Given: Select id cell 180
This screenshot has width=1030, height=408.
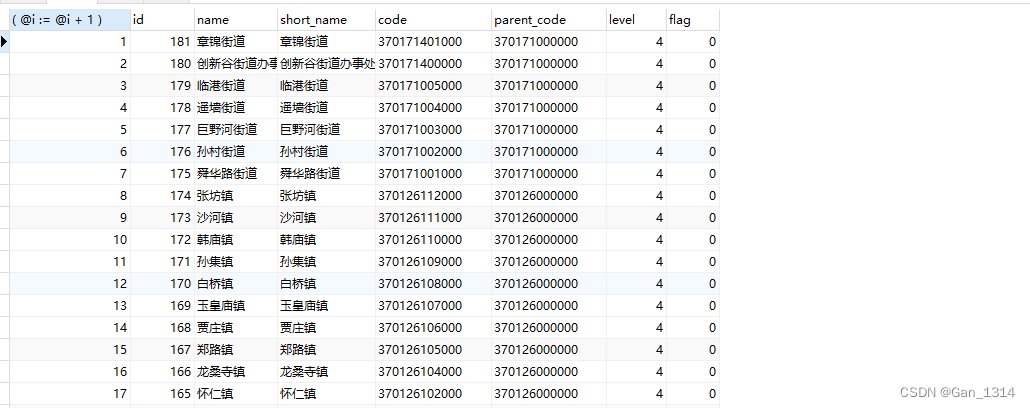Looking at the screenshot, I should pyautogui.click(x=162, y=64).
